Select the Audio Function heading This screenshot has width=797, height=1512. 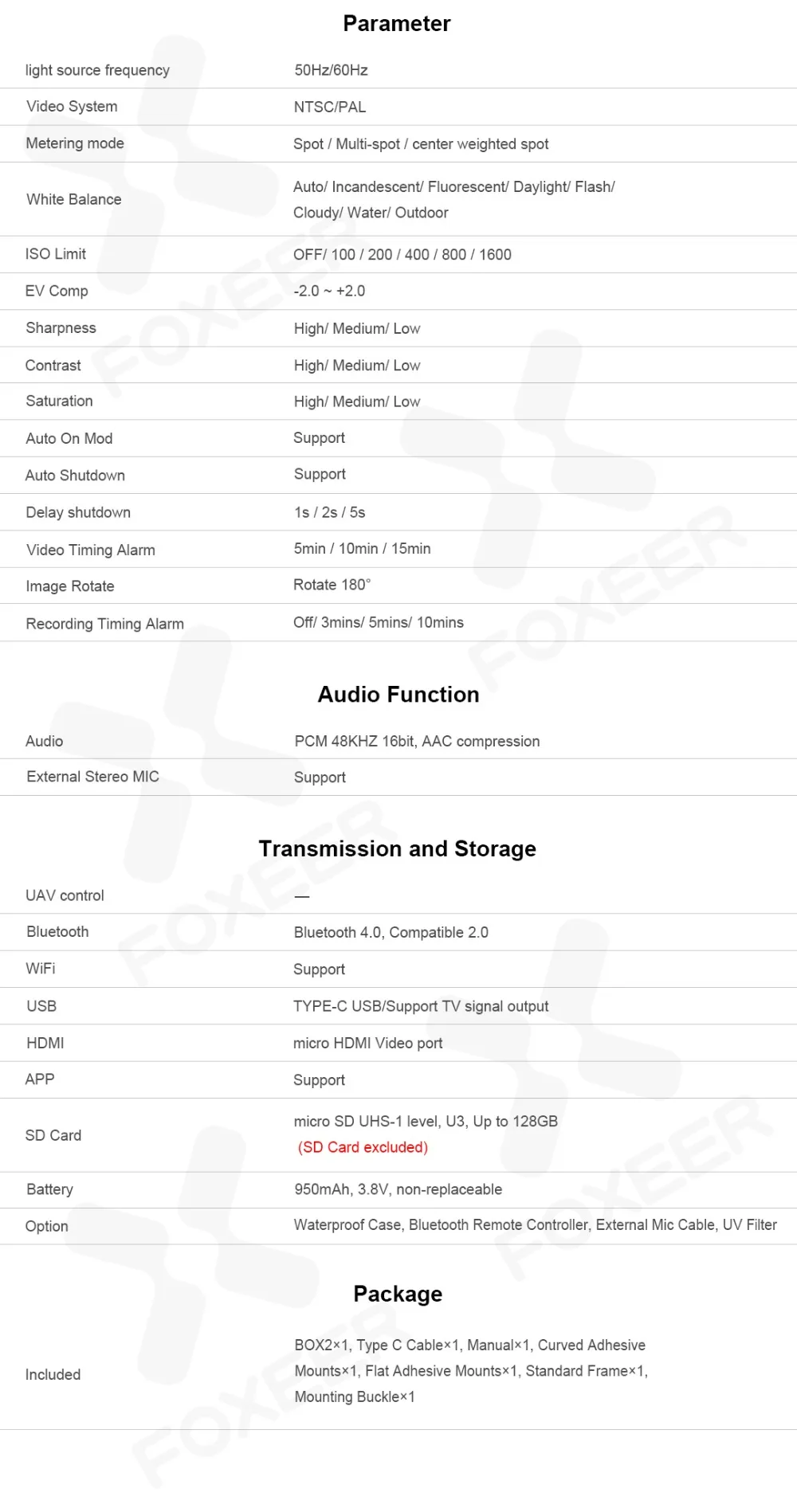tap(398, 695)
